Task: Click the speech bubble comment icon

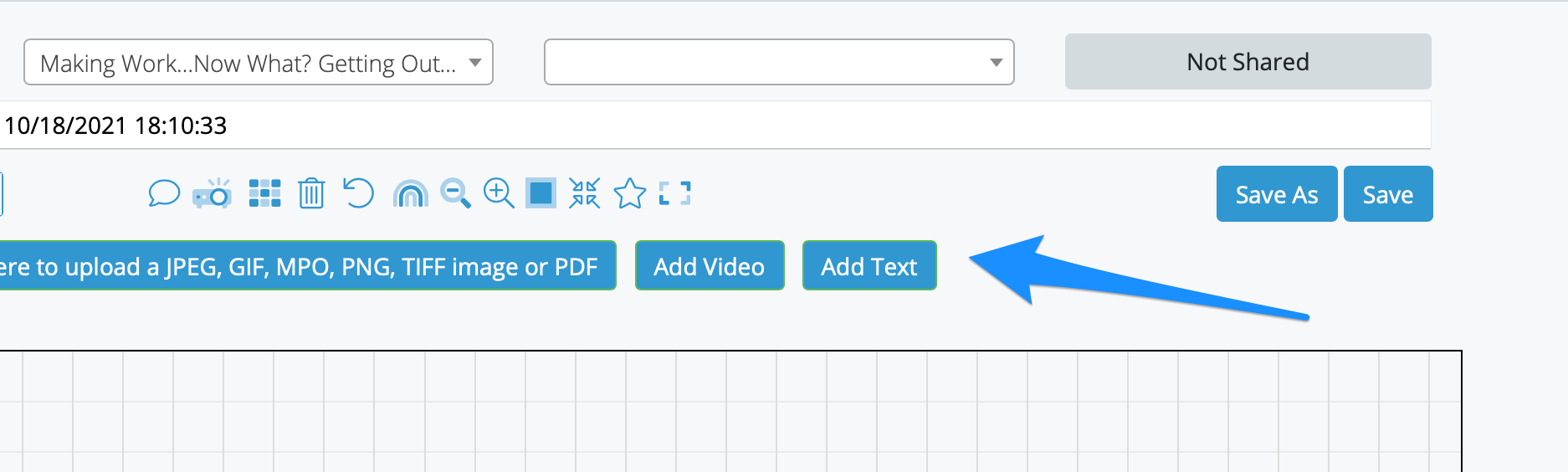Action: [164, 193]
